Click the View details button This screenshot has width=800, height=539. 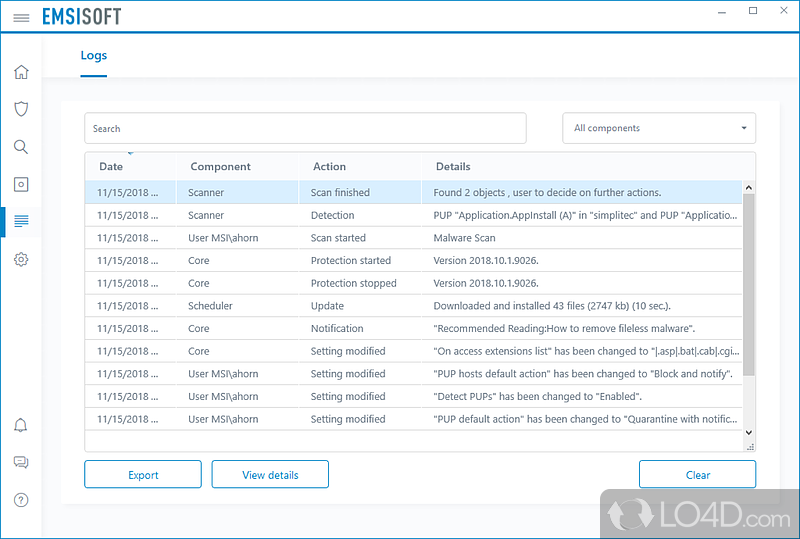coord(270,475)
